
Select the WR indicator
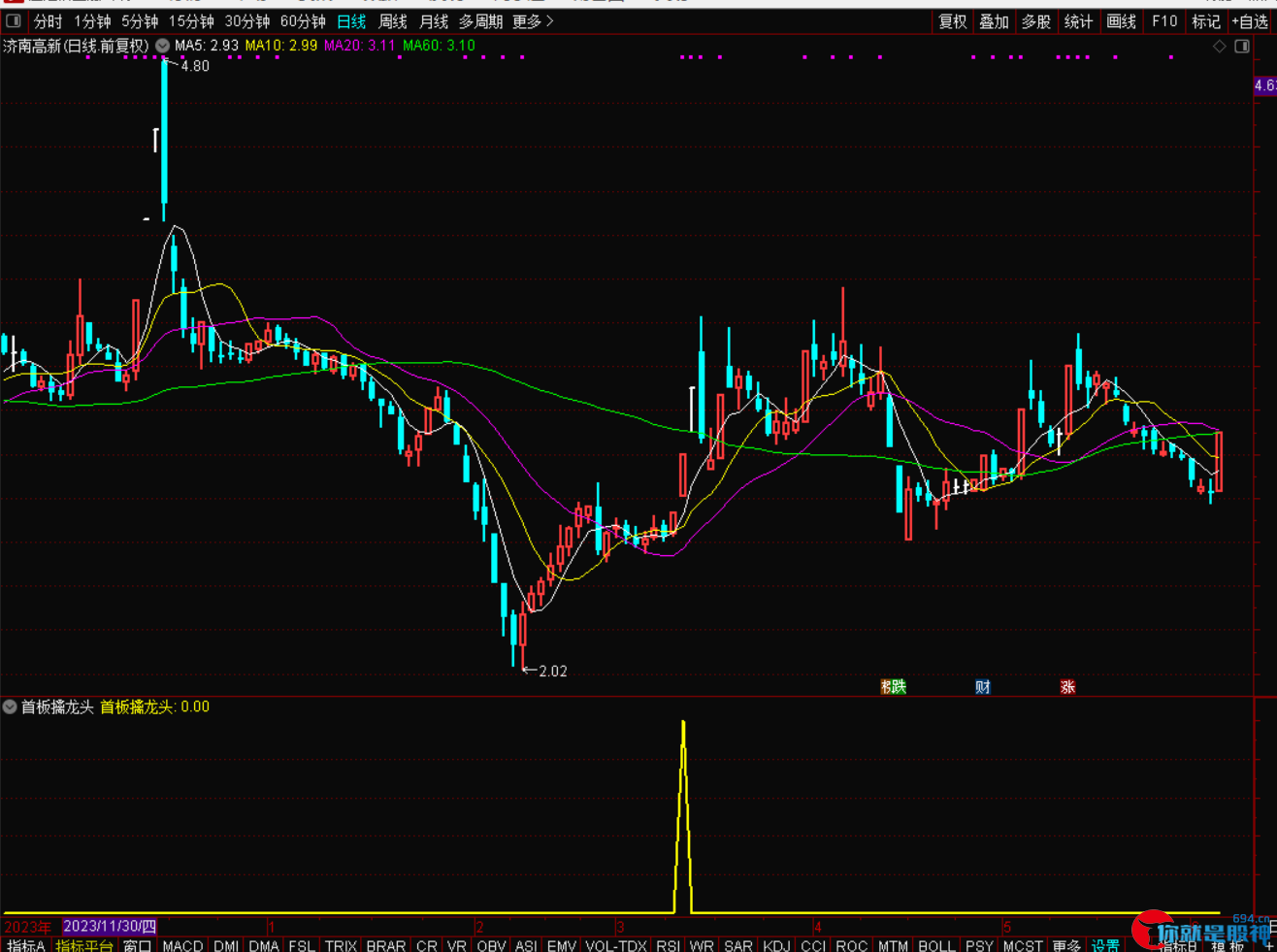coord(702,945)
